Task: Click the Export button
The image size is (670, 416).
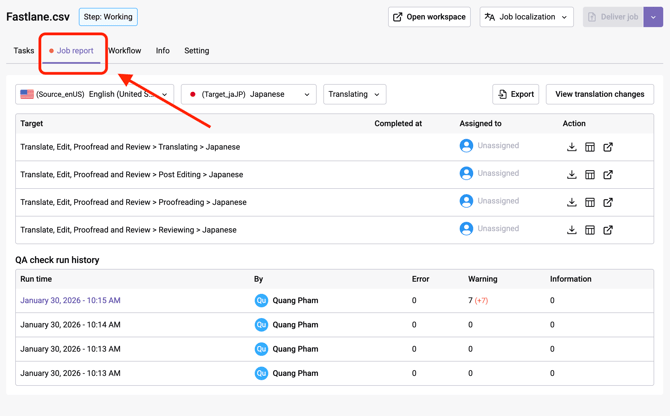Action: tap(515, 94)
